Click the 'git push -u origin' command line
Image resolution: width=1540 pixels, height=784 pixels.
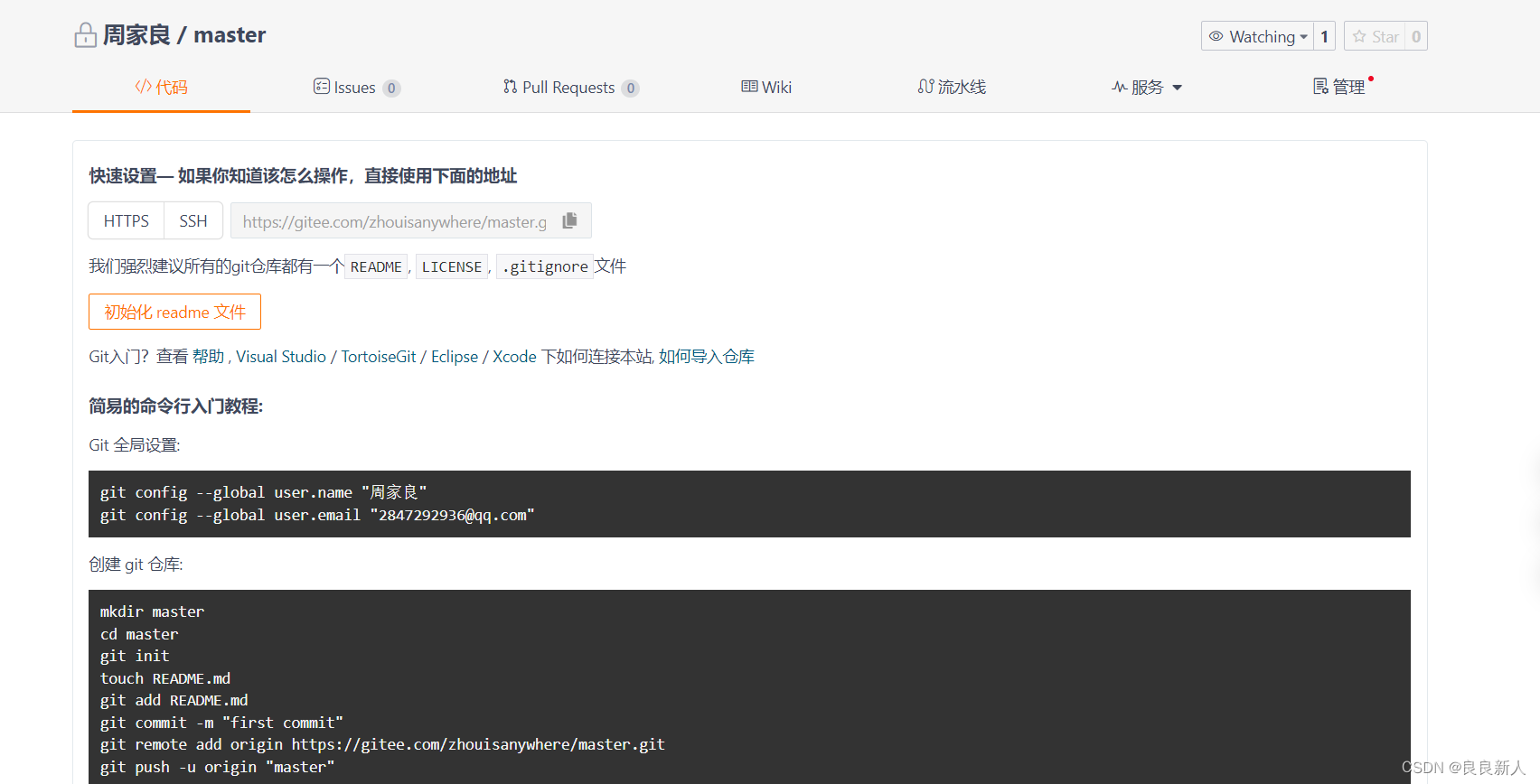(x=217, y=767)
